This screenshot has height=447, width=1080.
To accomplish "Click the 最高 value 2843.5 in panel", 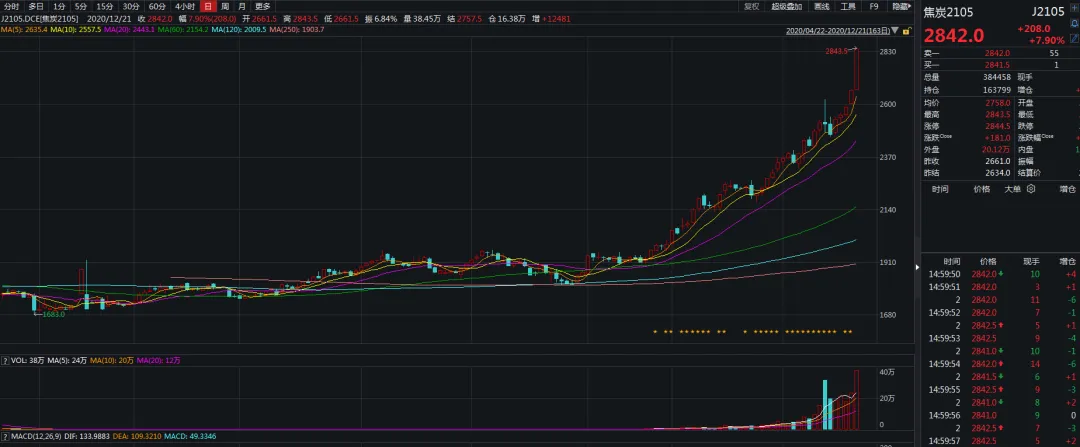I will (x=997, y=114).
